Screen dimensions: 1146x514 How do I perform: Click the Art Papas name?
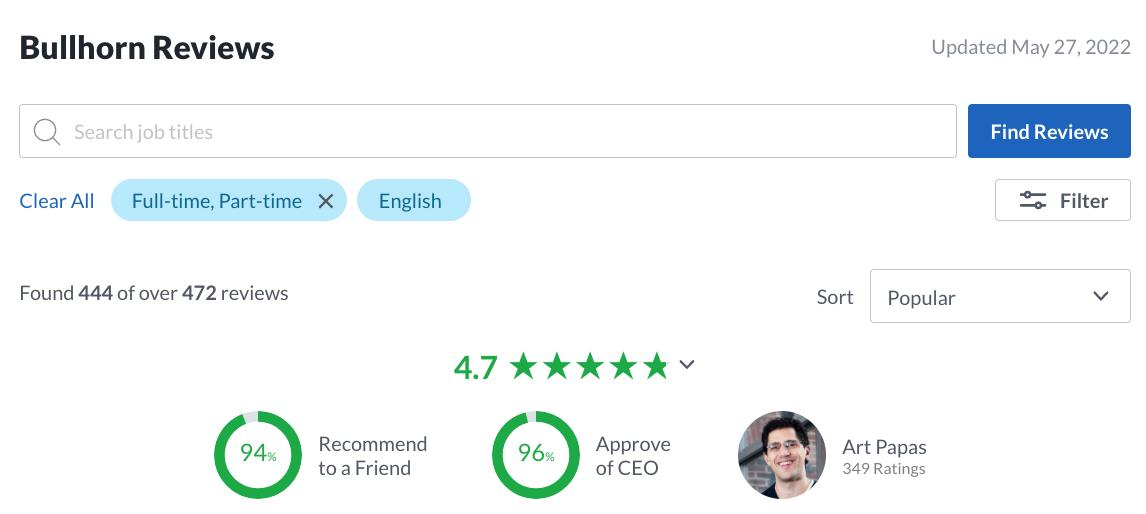[x=884, y=446]
